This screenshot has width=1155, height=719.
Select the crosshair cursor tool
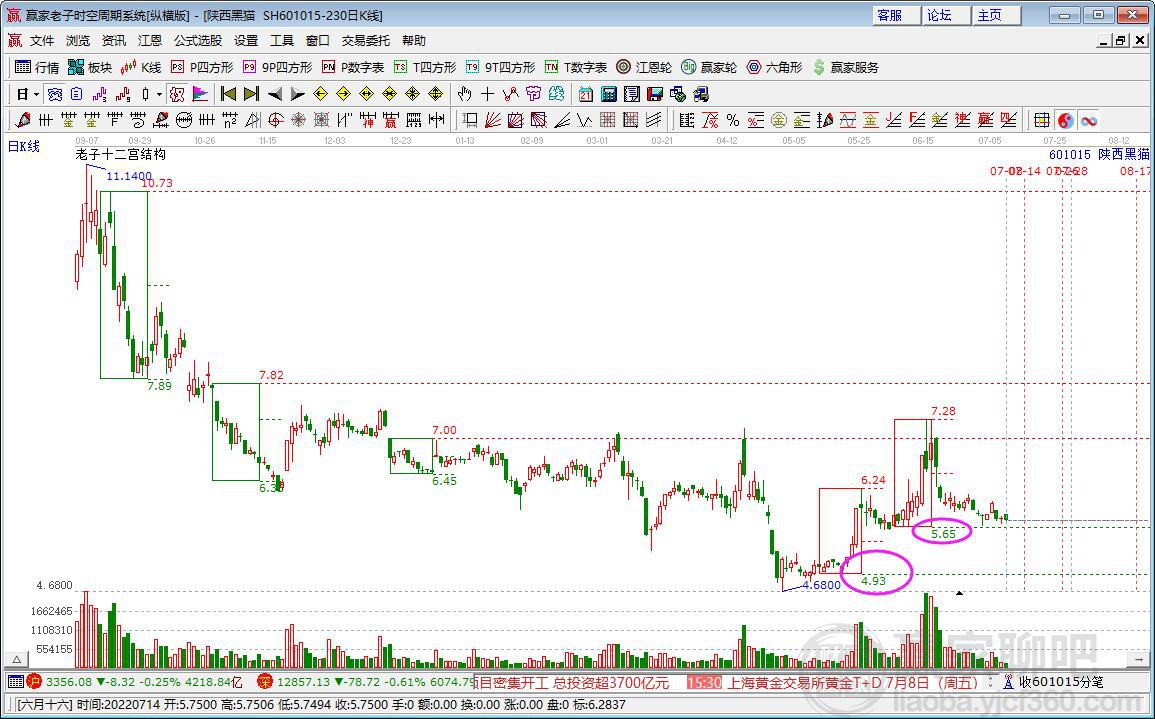(x=488, y=94)
